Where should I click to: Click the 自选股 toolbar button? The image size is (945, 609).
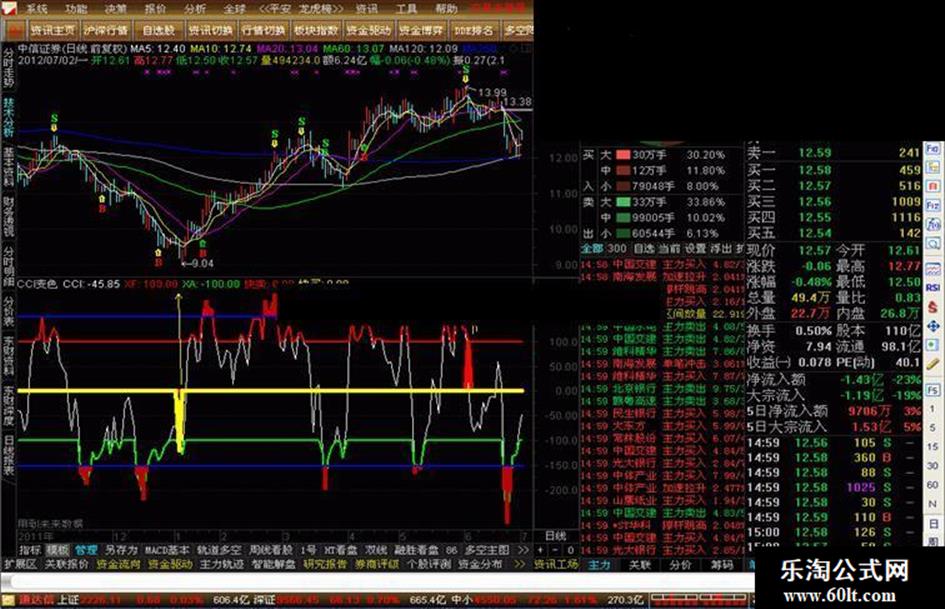158,30
